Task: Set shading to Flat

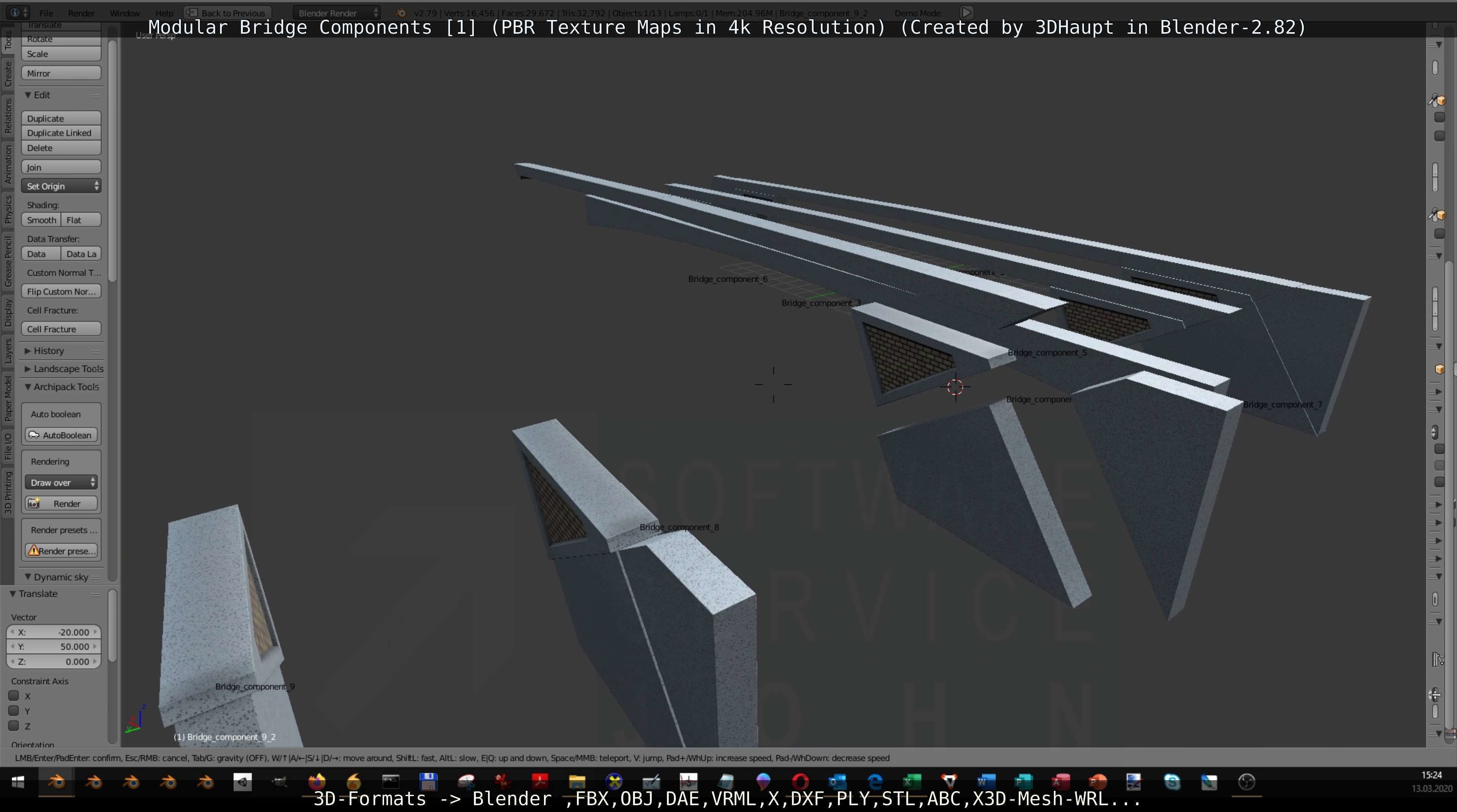Action: tap(81, 220)
